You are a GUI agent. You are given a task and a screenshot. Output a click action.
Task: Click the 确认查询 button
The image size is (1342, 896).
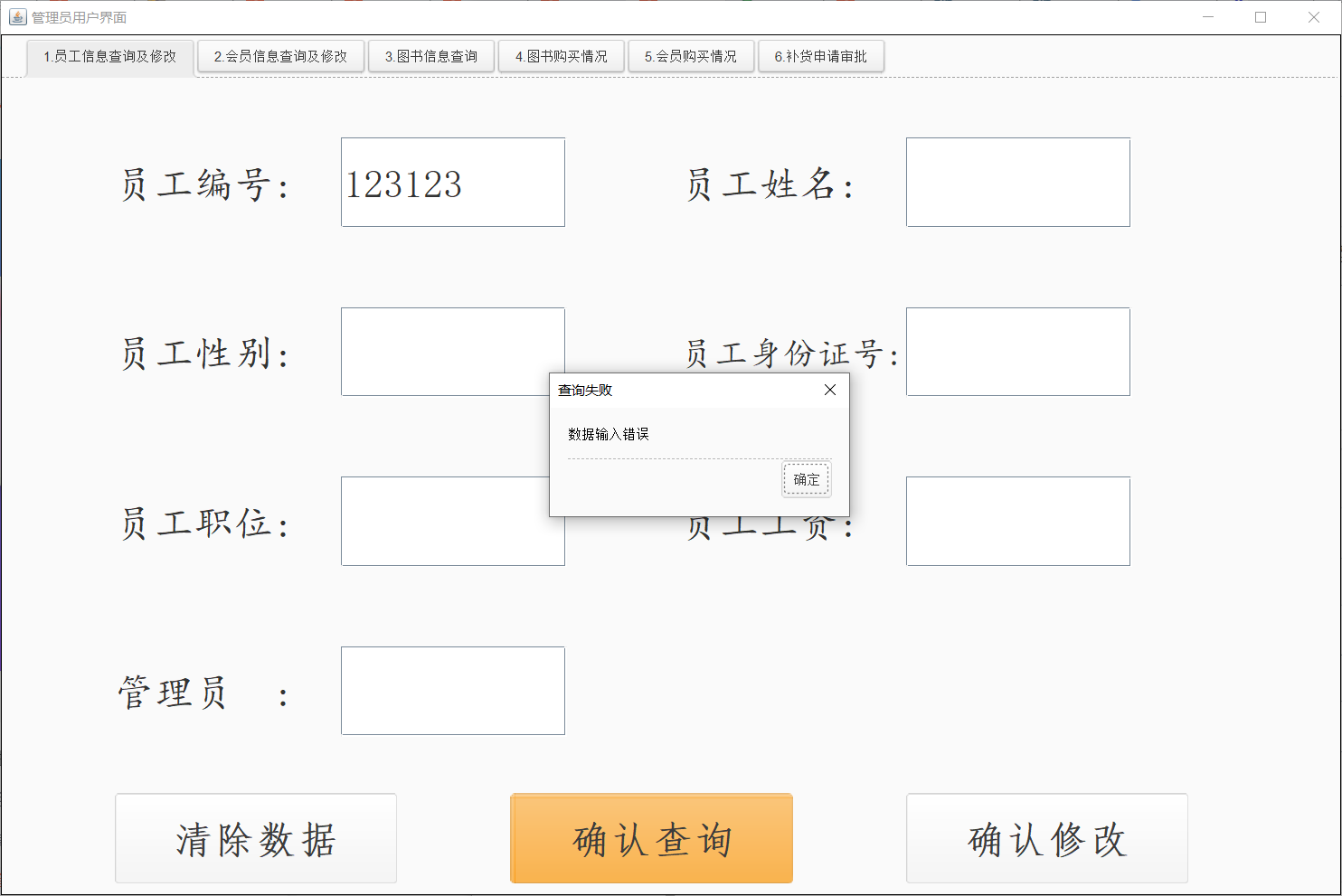pos(652,838)
